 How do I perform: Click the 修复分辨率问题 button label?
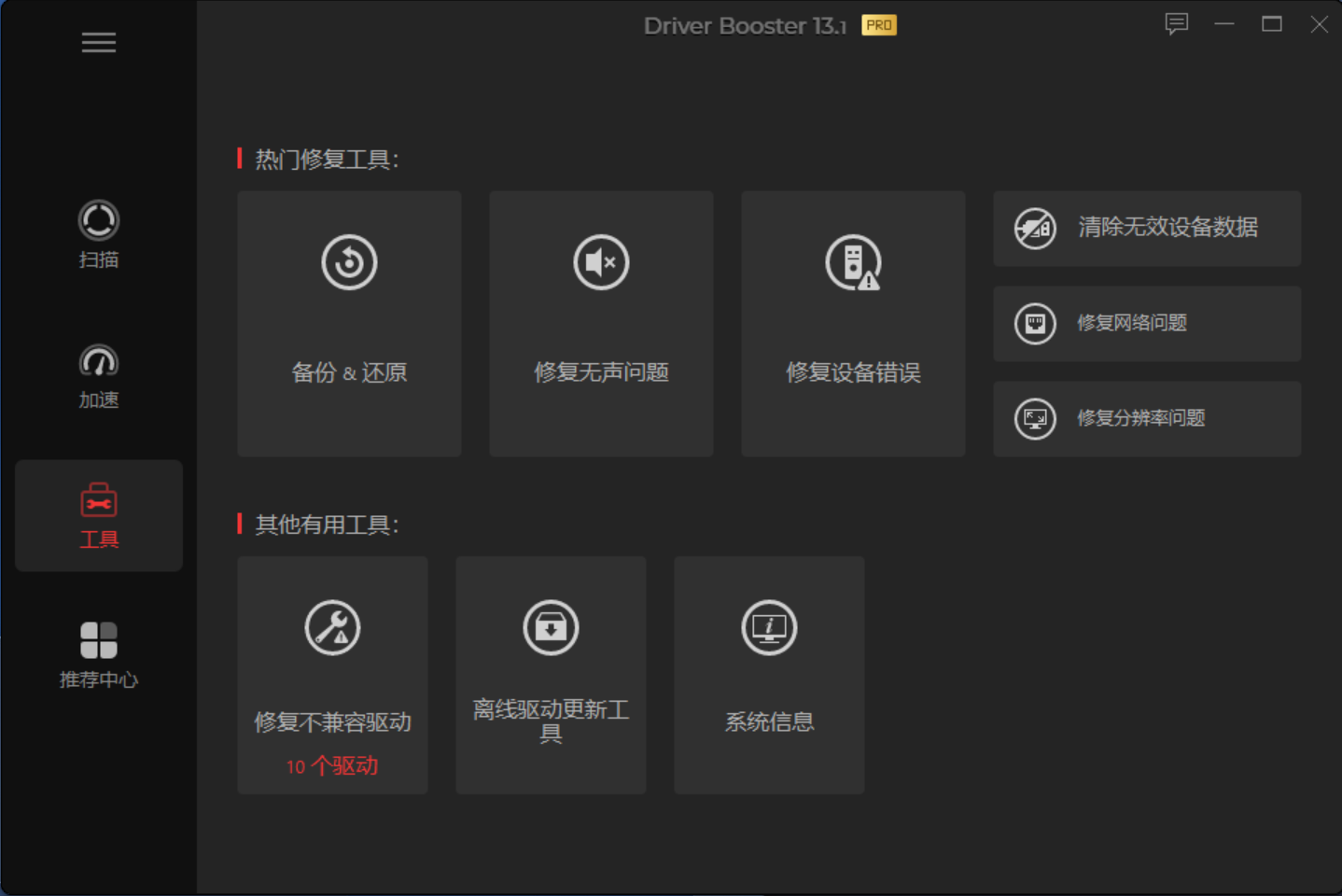(1140, 418)
